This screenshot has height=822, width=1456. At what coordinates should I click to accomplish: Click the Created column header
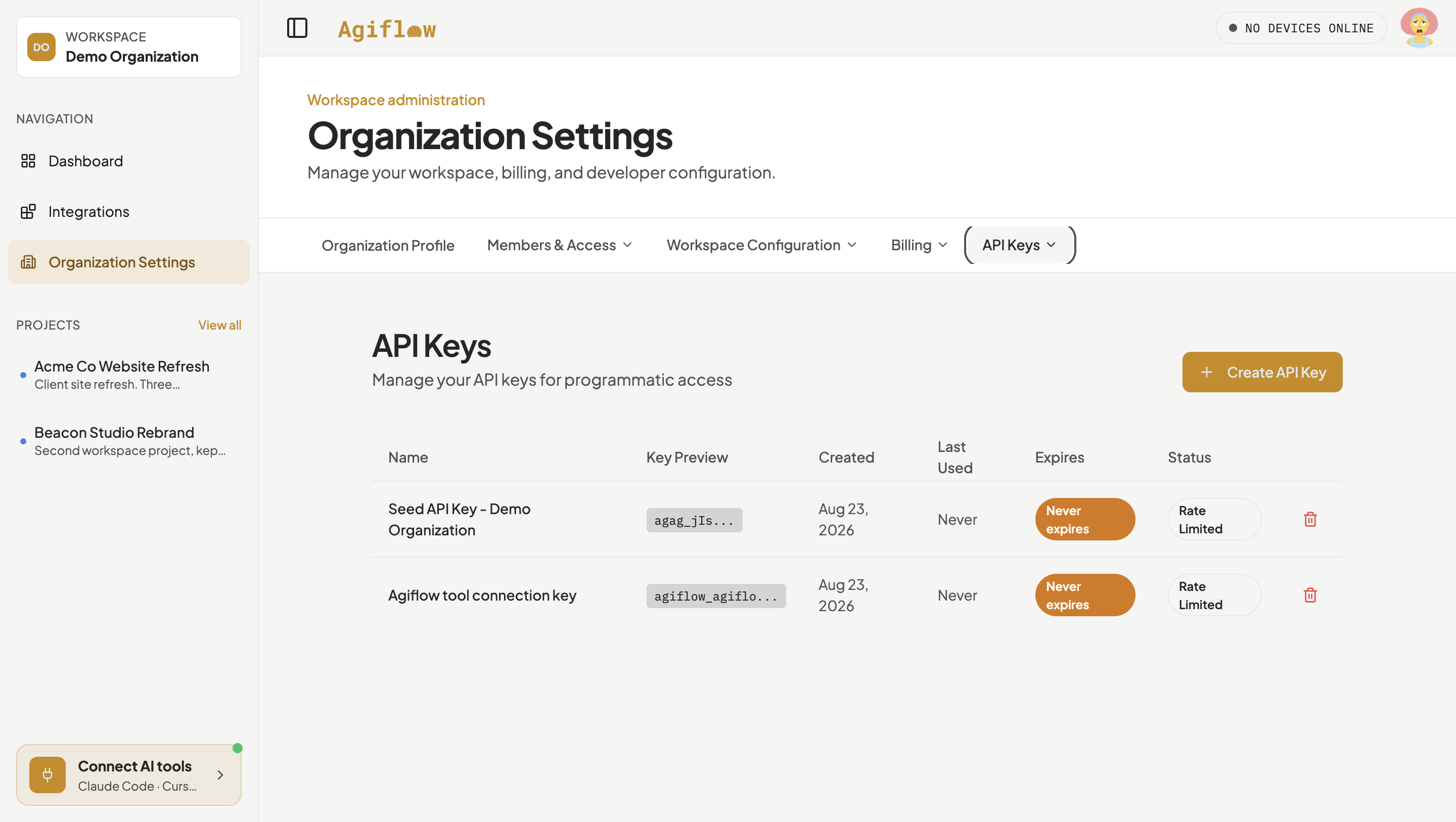pos(846,458)
